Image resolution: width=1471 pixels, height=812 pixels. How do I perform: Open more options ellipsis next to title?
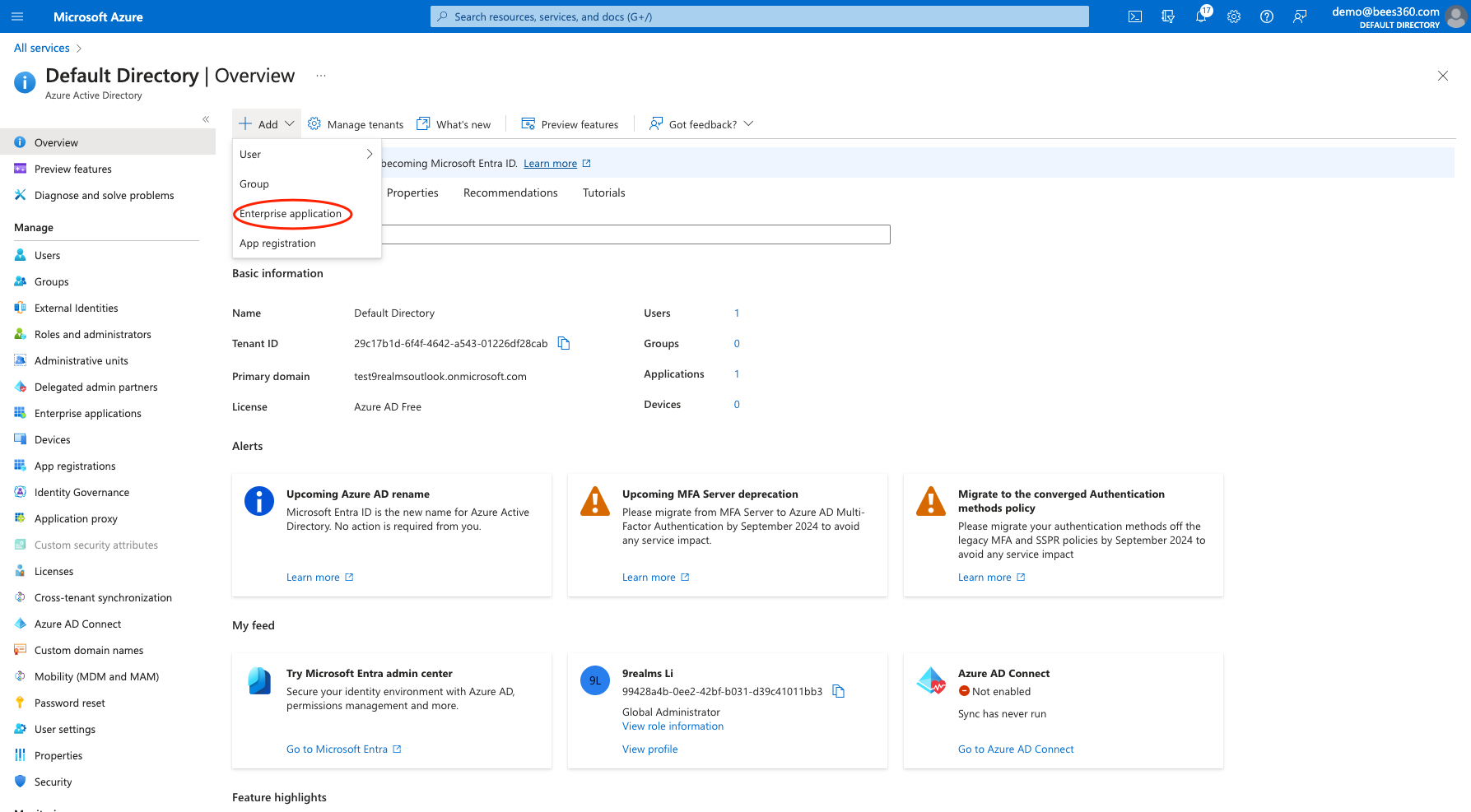(321, 75)
